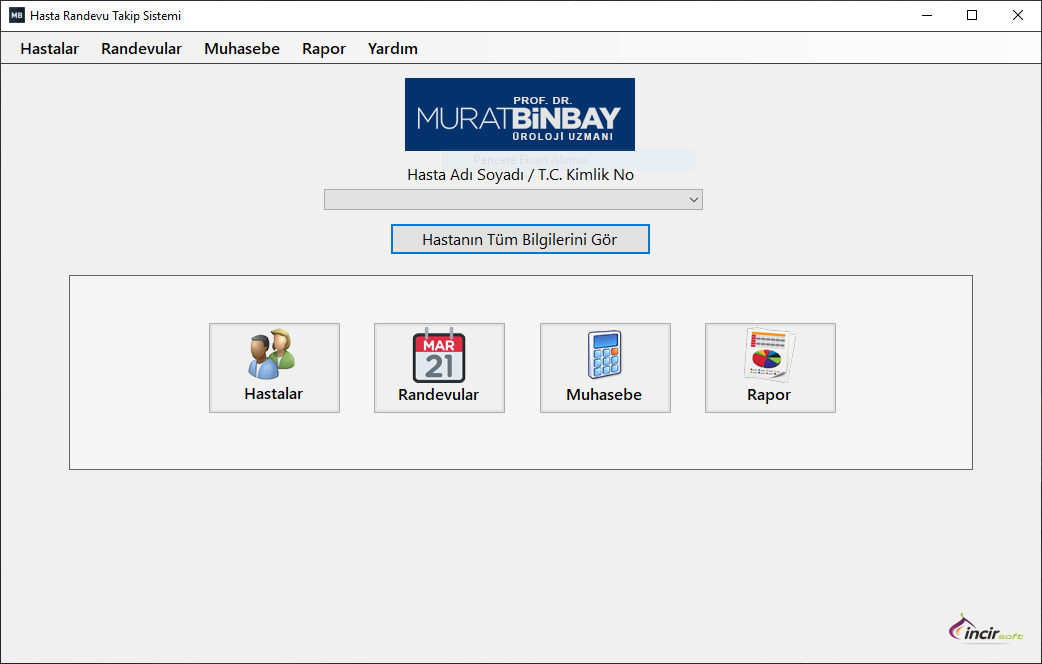
Task: Open the Muhasebe menu in menu bar
Action: [242, 49]
